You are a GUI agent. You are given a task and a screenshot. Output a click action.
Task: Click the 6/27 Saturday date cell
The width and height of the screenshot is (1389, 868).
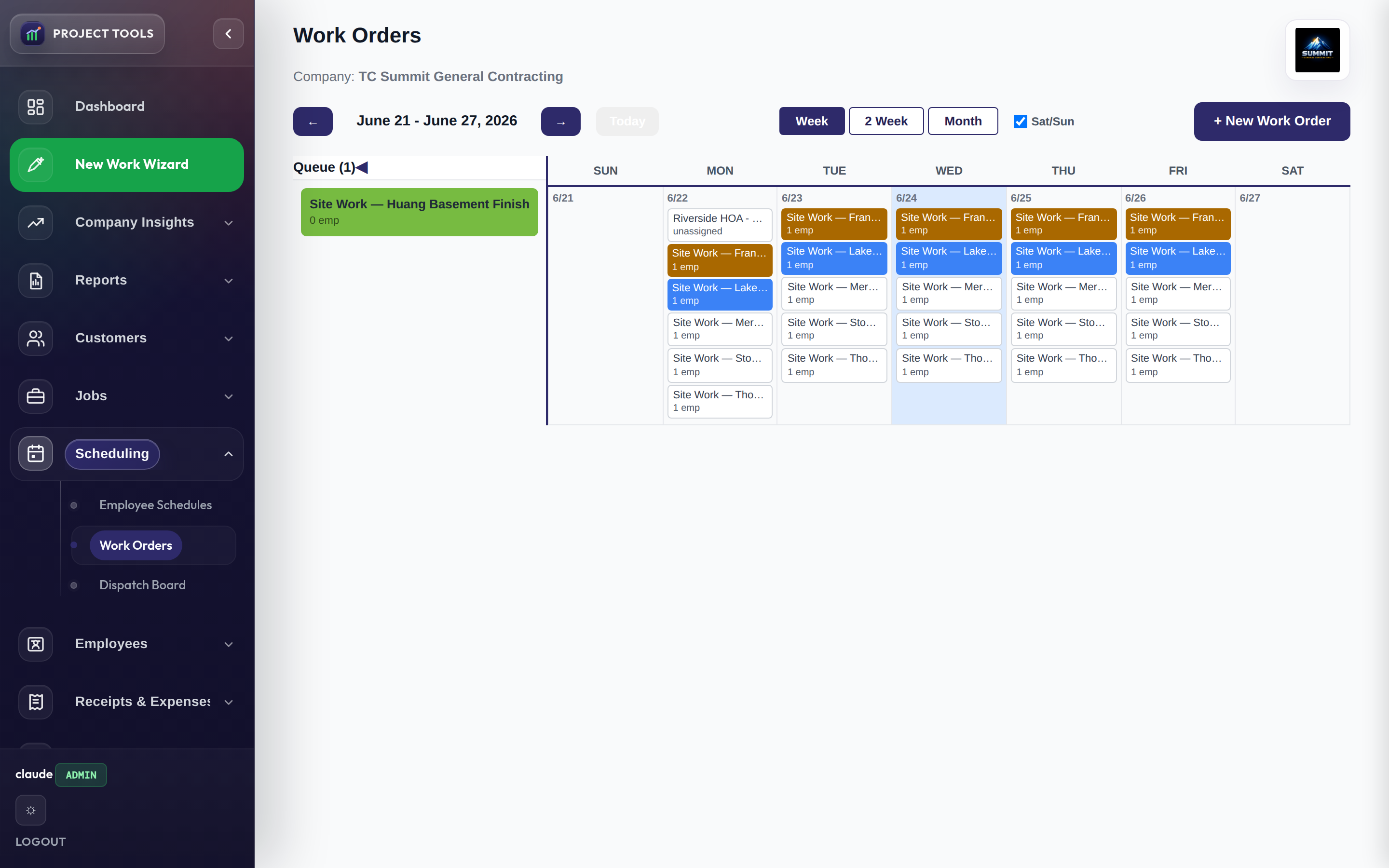tap(1292, 306)
